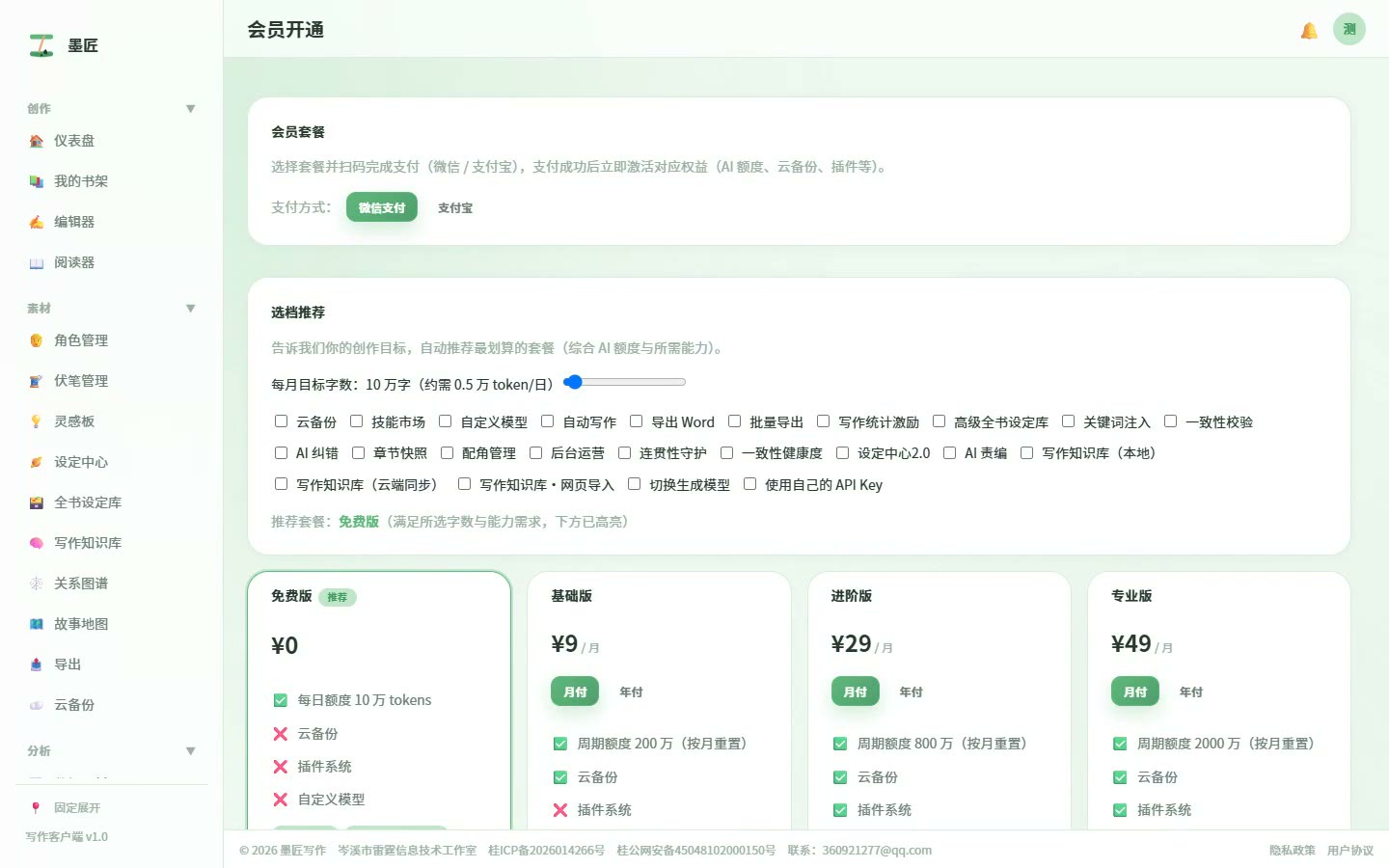Choose 月付 on the 专业版 plan
Viewport: 1389px width, 868px height.
tap(1135, 692)
